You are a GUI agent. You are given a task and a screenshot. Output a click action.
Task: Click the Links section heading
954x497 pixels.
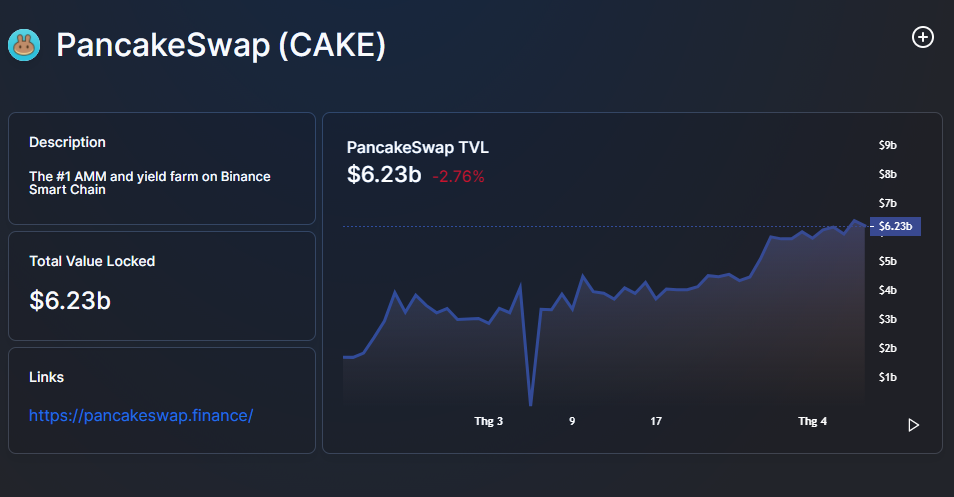point(46,377)
